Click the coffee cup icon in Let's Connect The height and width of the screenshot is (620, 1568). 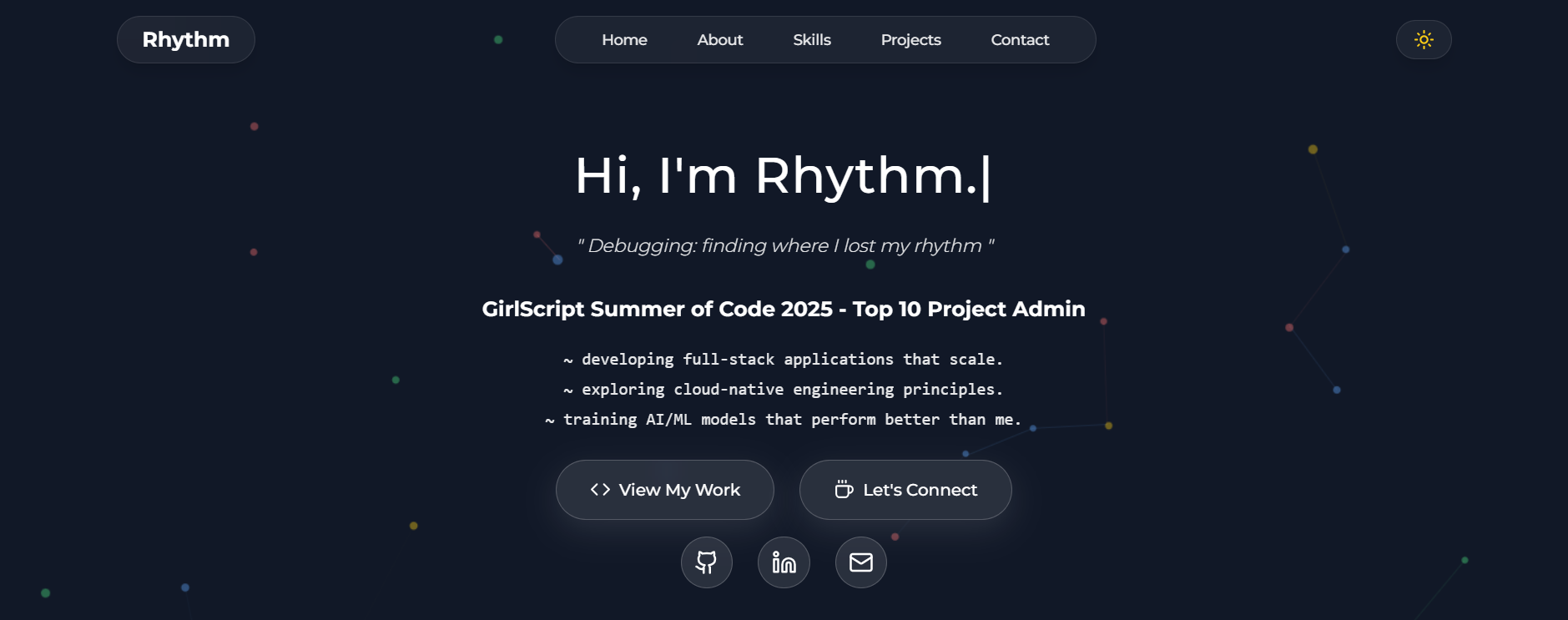843,490
